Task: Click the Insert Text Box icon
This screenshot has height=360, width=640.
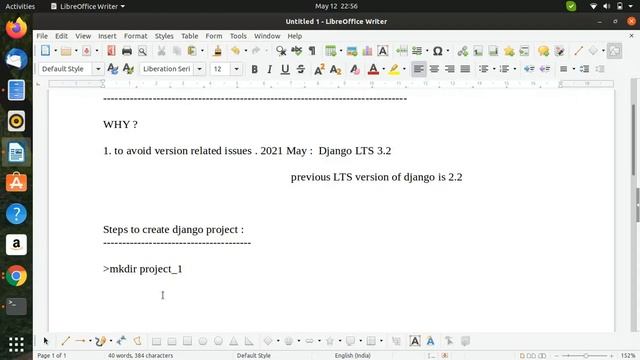Action: (x=382, y=51)
